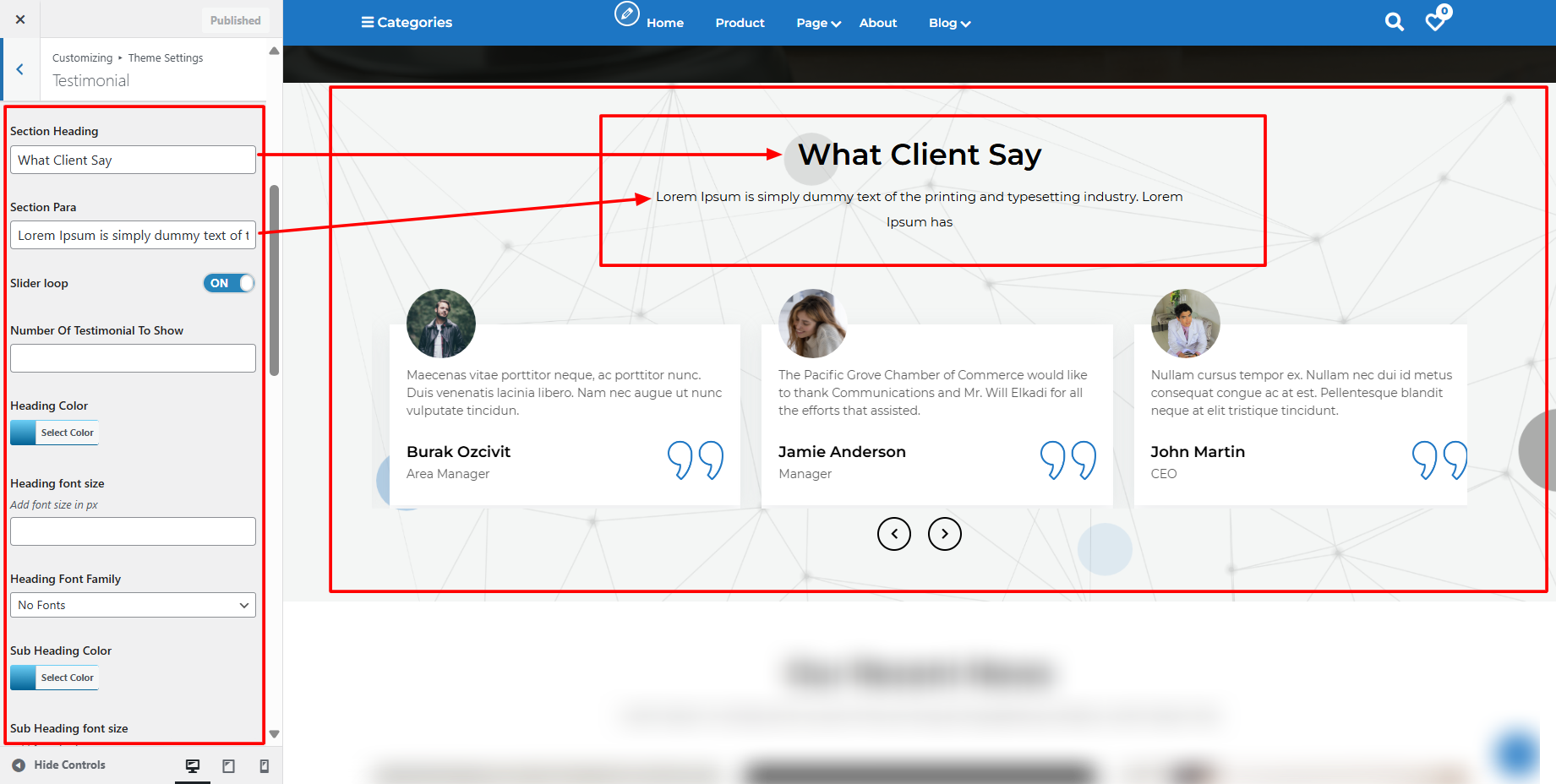Close the Customizer with the X icon
The width and height of the screenshot is (1556, 784).
pyautogui.click(x=20, y=19)
